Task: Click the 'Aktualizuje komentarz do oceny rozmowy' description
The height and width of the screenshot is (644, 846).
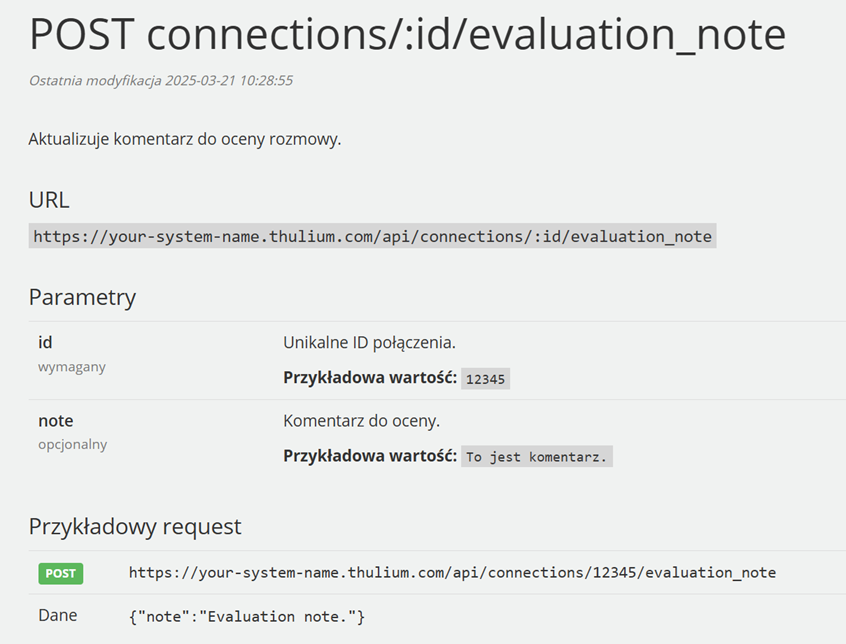Action: click(185, 139)
